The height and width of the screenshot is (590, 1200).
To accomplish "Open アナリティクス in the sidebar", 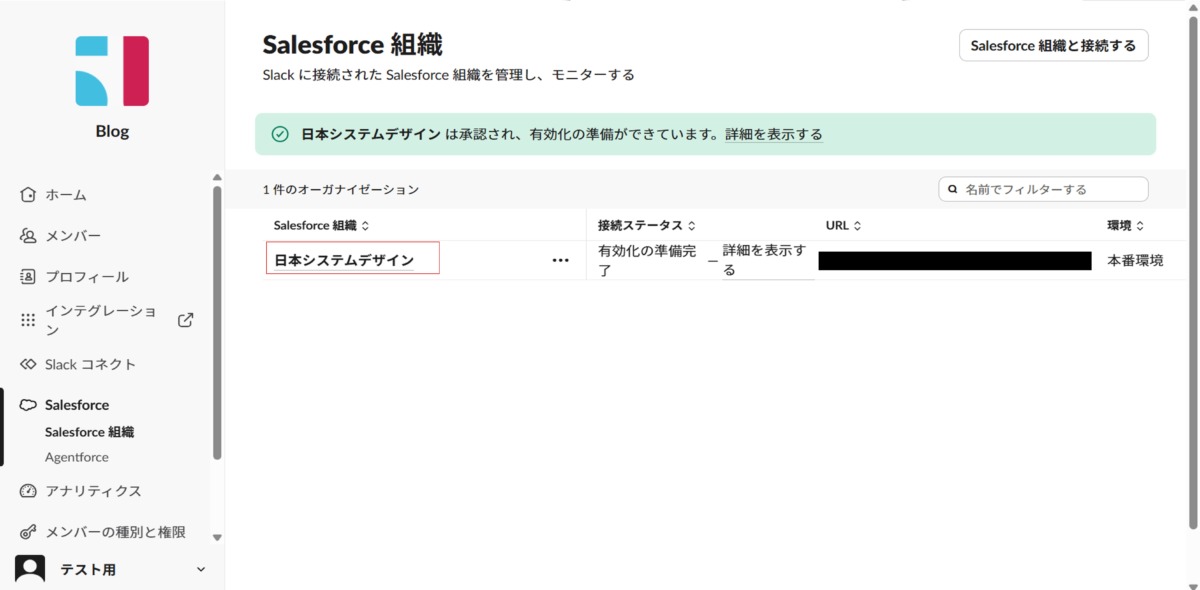I will point(93,491).
